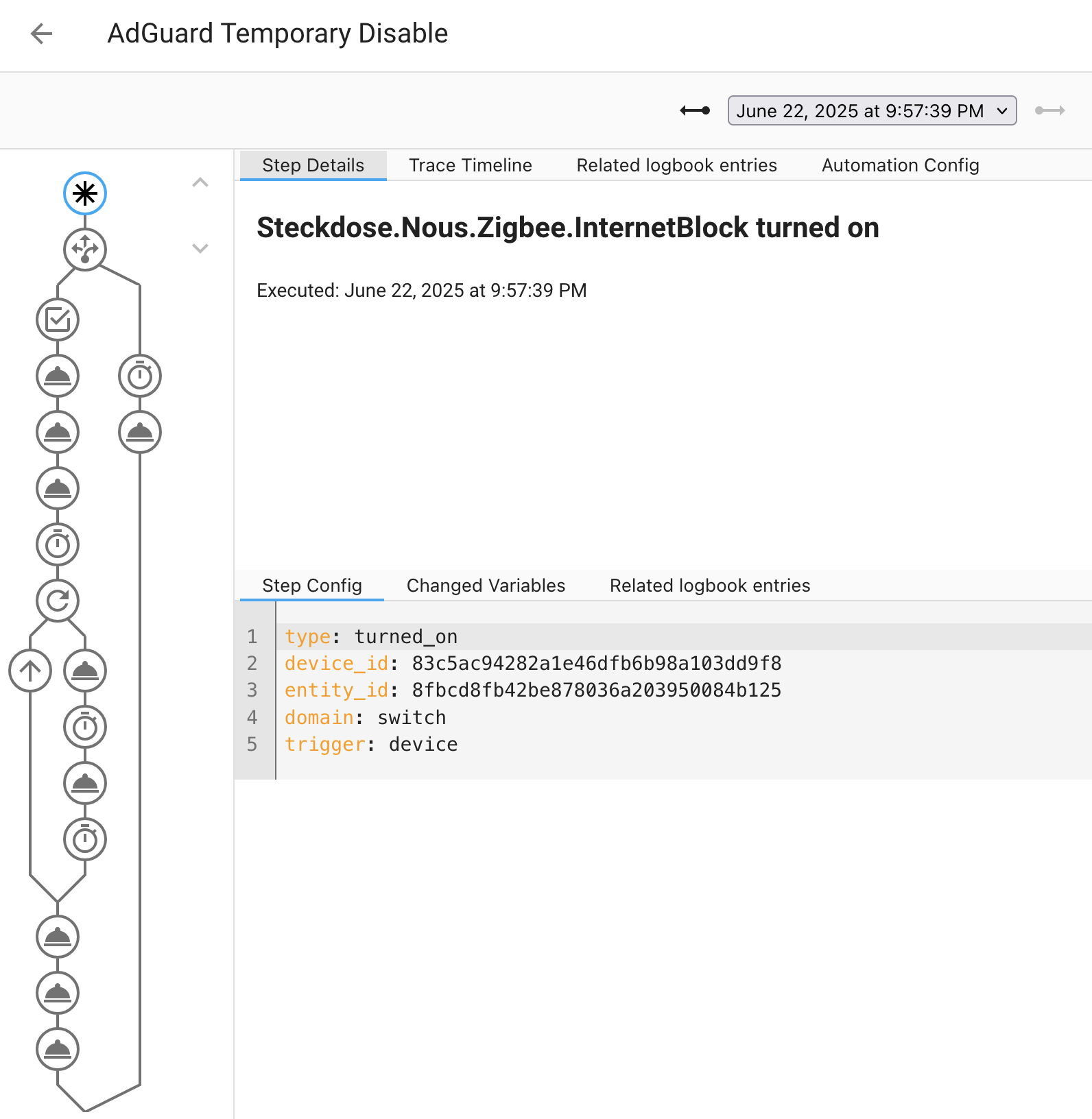The image size is (1092, 1119).
Task: Open the trace date dropdown showing June 22, 2025
Action: point(872,110)
